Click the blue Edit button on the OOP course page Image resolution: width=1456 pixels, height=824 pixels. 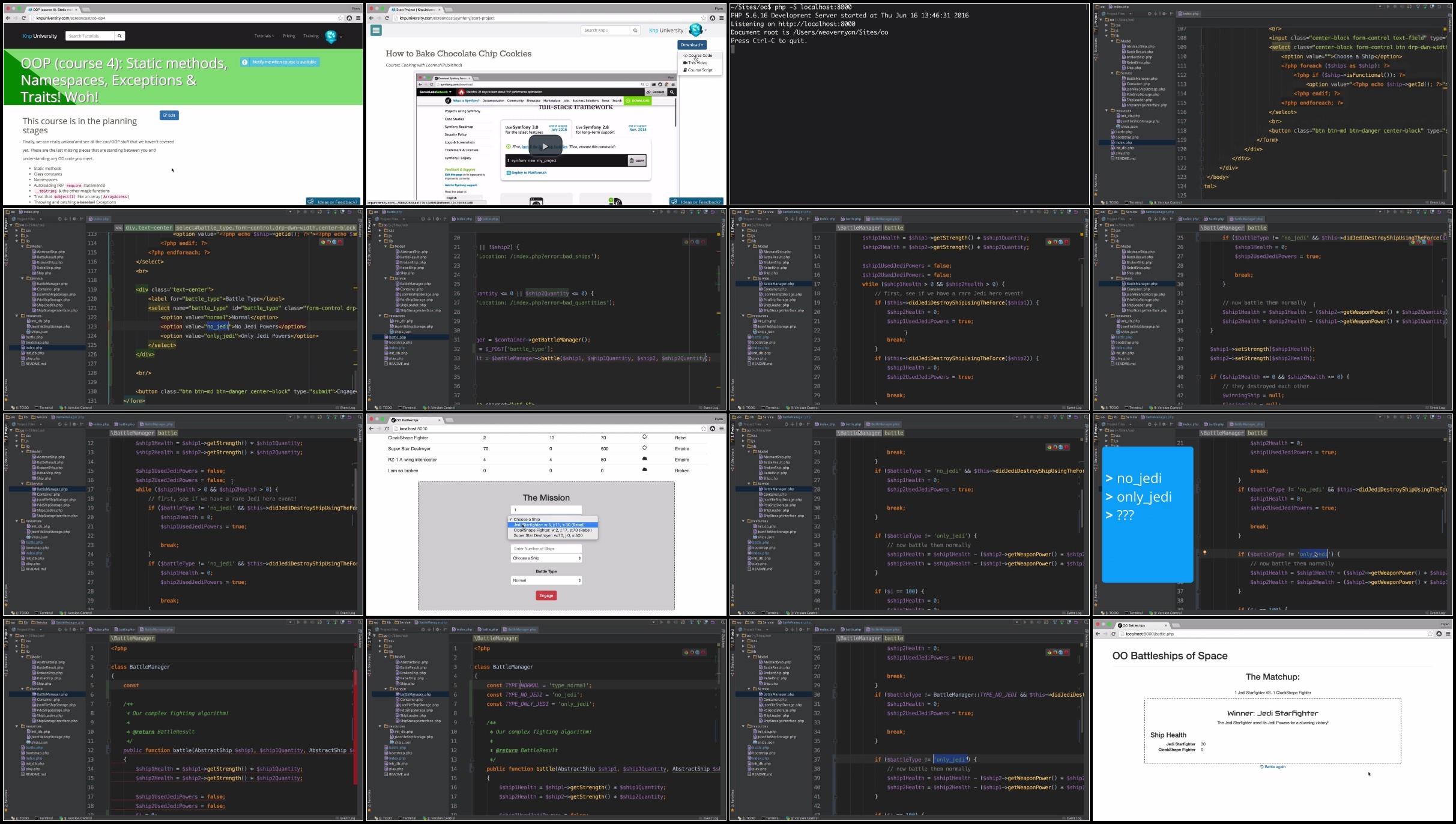pyautogui.click(x=169, y=115)
